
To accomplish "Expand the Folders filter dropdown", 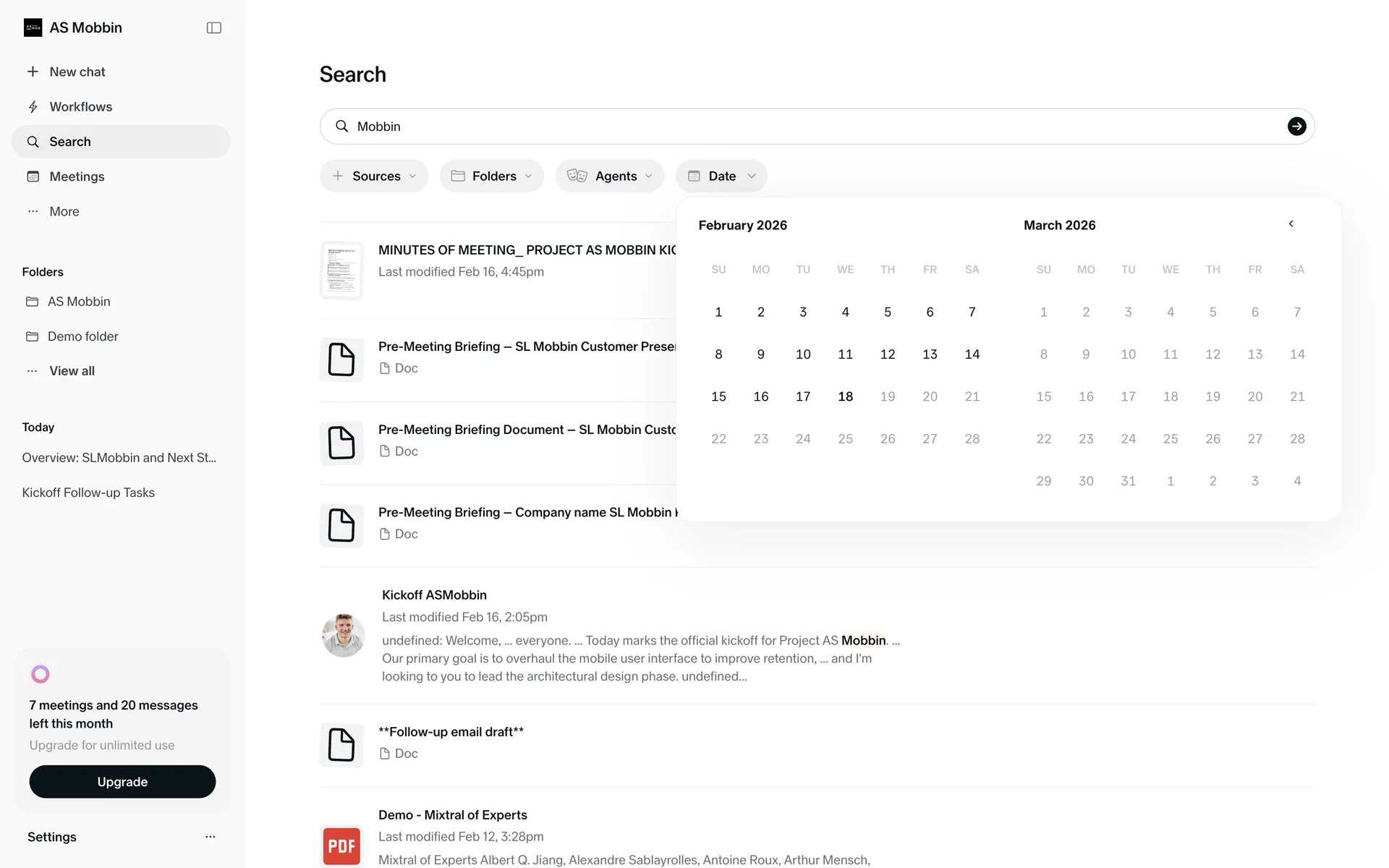I will (492, 176).
